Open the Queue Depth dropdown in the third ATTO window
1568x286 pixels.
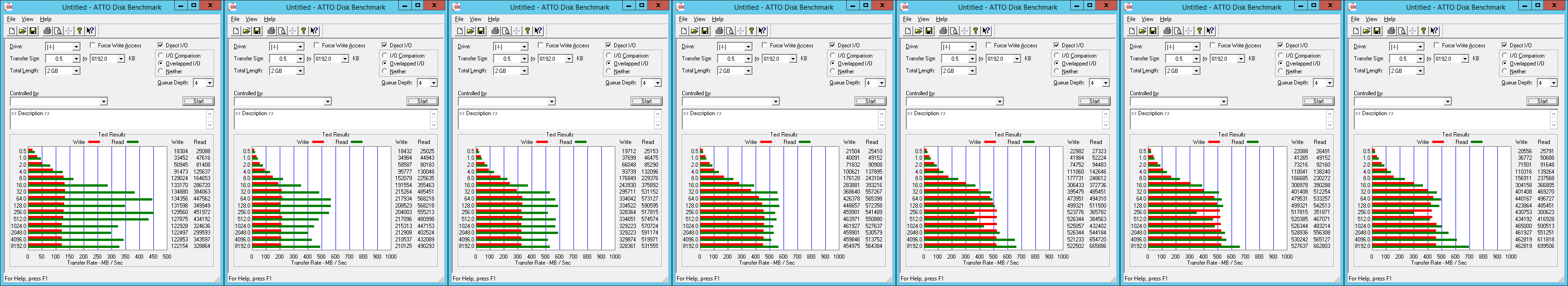[x=658, y=83]
